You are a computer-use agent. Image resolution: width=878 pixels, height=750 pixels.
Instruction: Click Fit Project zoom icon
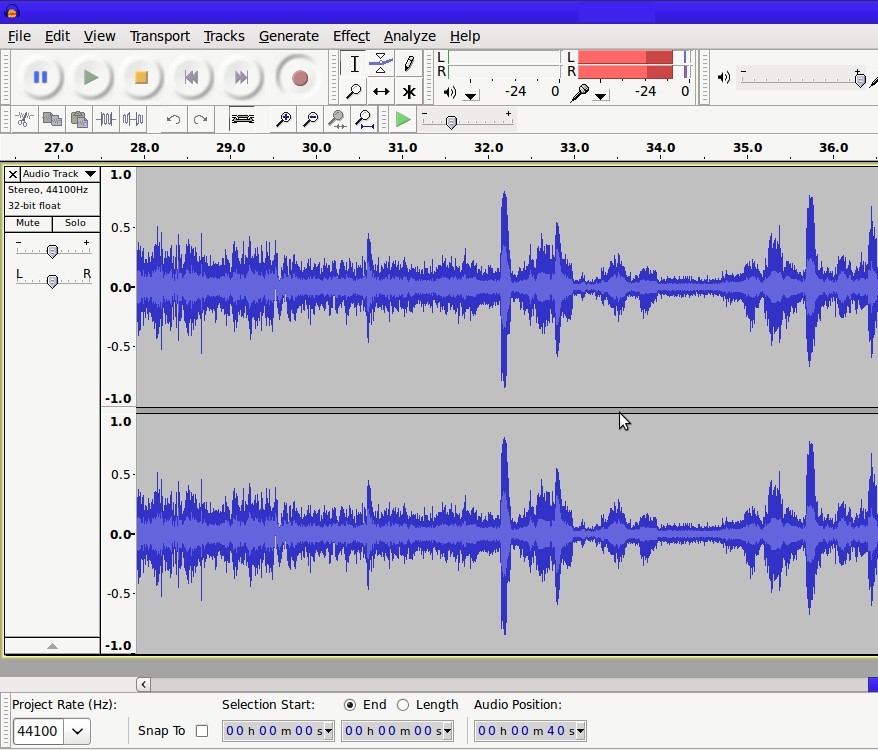tap(365, 119)
